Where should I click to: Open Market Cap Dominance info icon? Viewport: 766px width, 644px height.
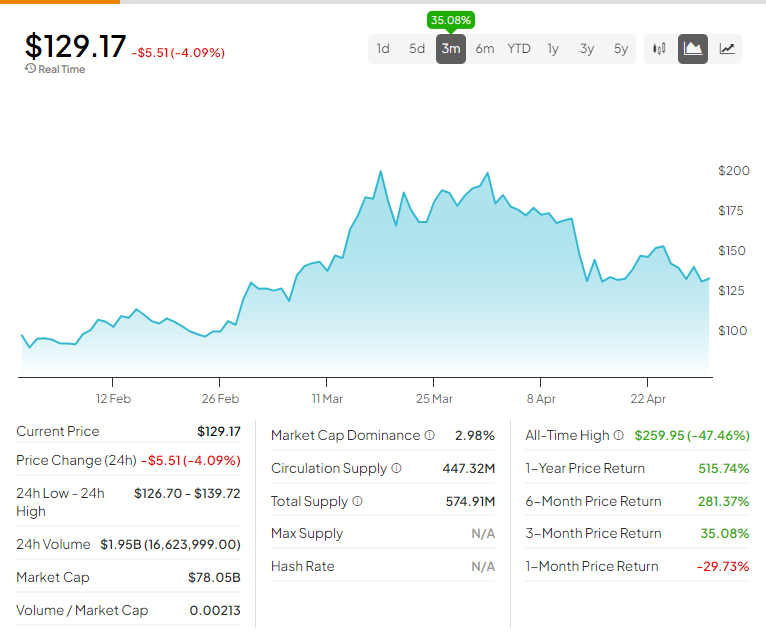(429, 435)
